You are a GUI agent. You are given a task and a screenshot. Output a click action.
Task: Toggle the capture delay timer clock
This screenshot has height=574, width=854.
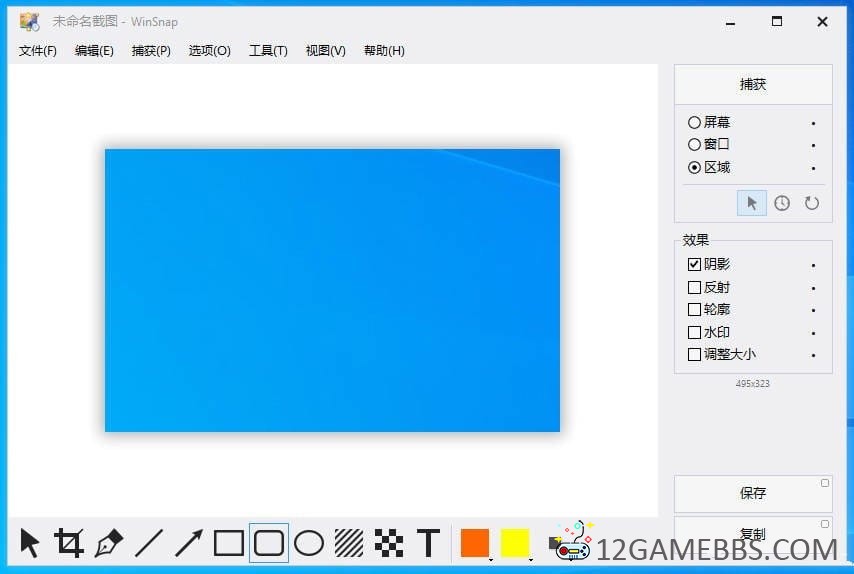[782, 203]
